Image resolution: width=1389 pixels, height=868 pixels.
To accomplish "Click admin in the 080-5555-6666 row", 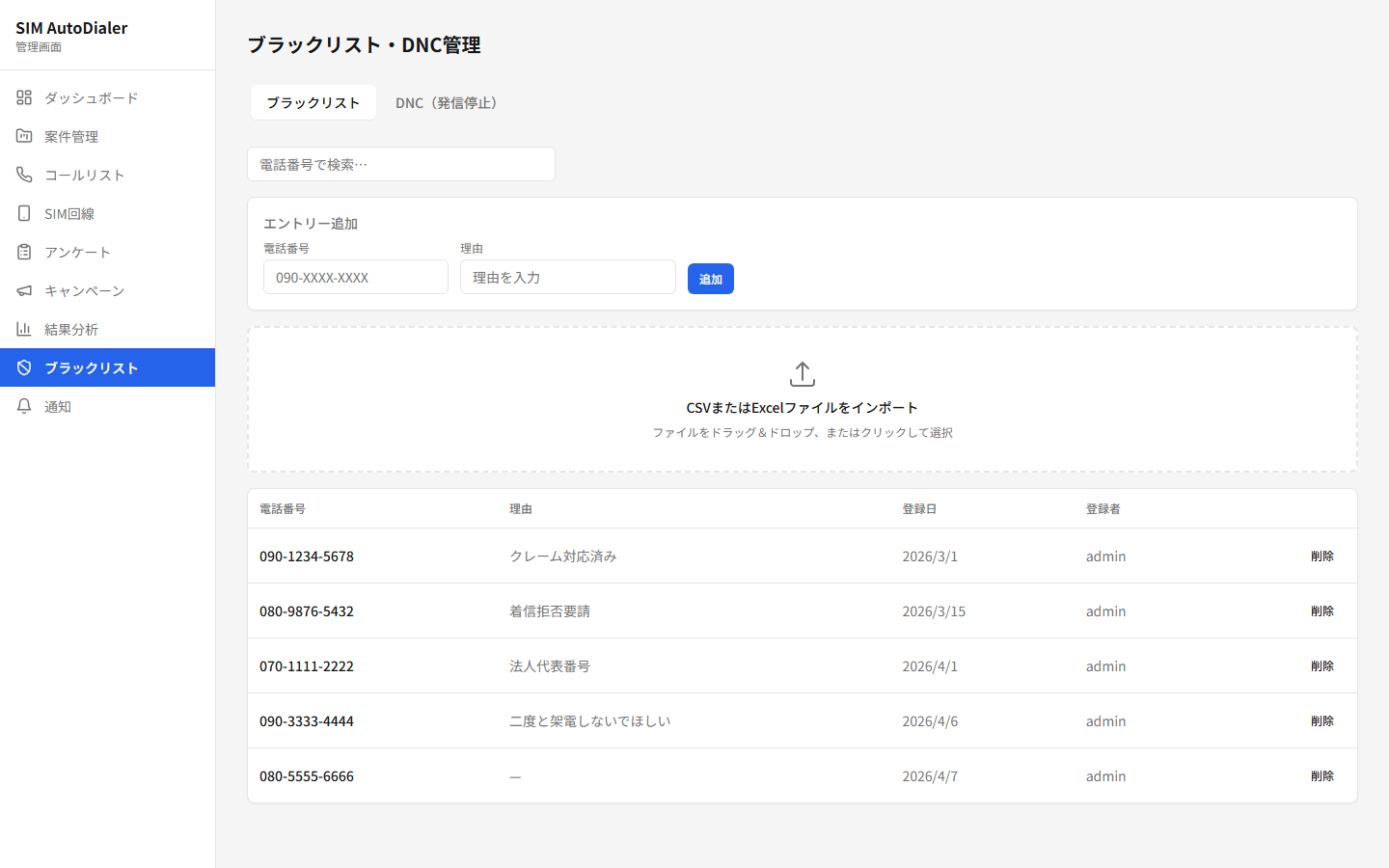I will (1106, 776).
